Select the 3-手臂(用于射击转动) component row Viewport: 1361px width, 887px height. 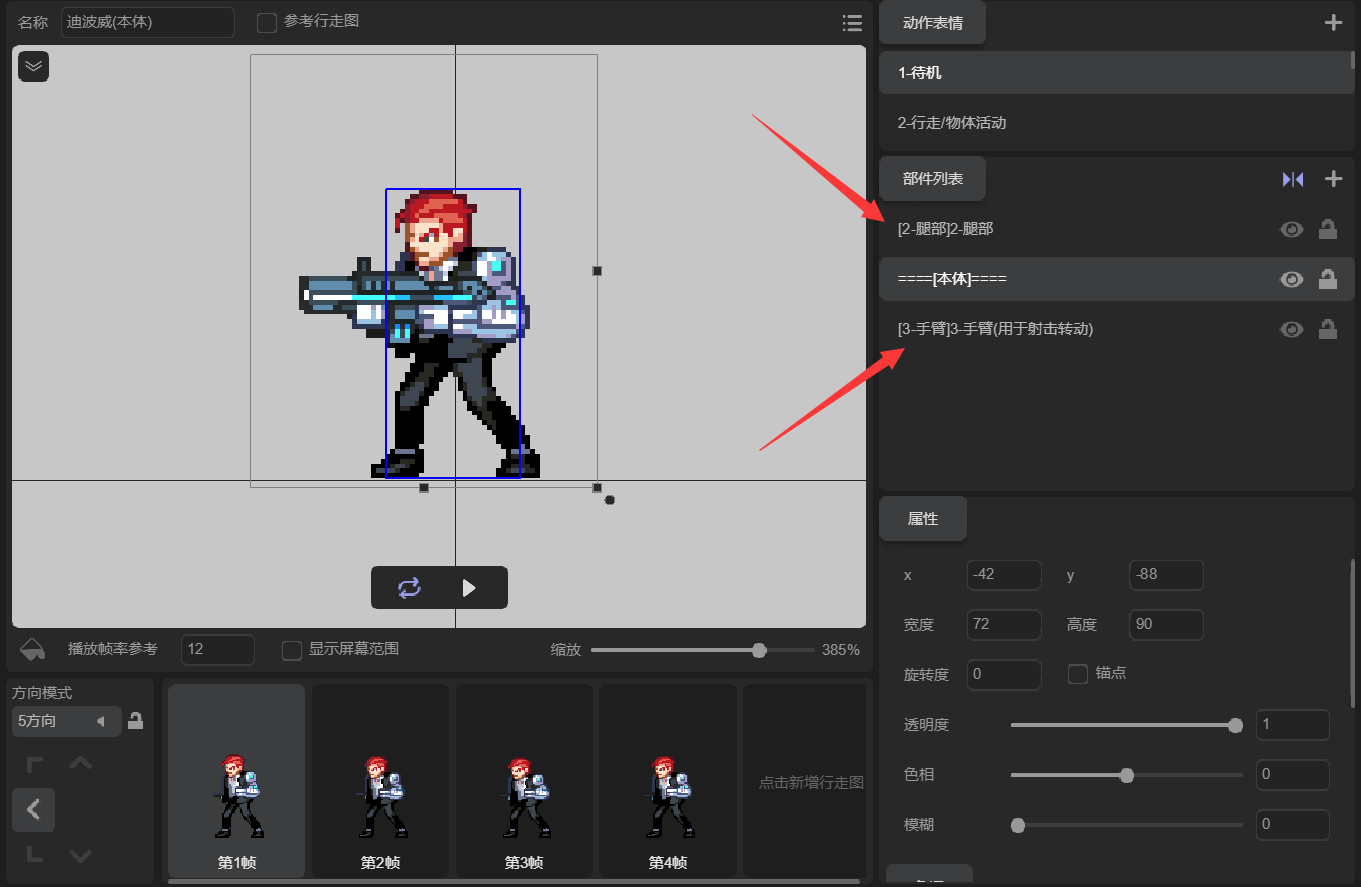tap(1116, 329)
